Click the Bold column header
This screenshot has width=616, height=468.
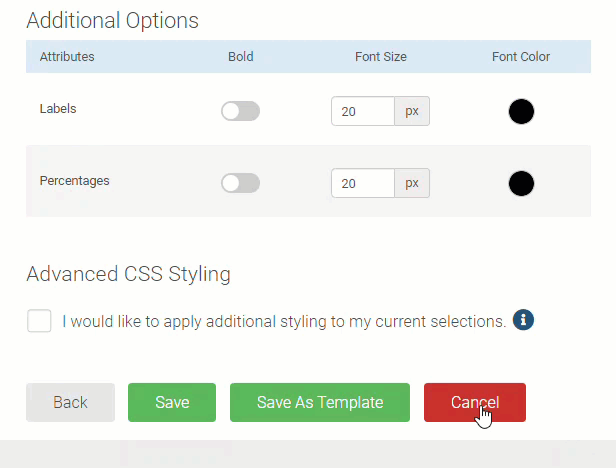pyautogui.click(x=241, y=57)
